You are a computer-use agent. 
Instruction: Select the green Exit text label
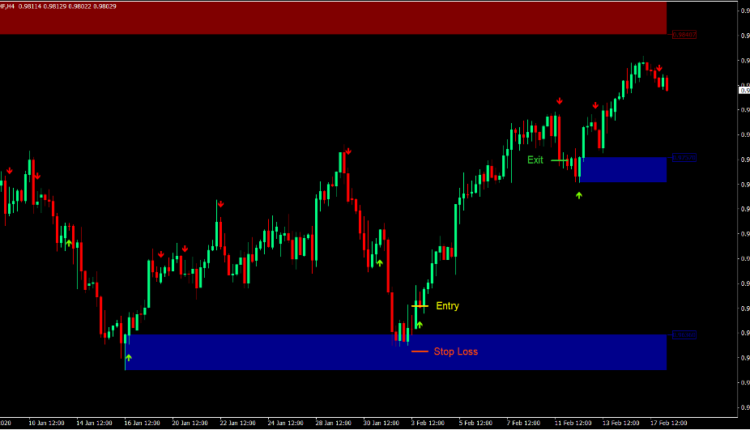[535, 159]
